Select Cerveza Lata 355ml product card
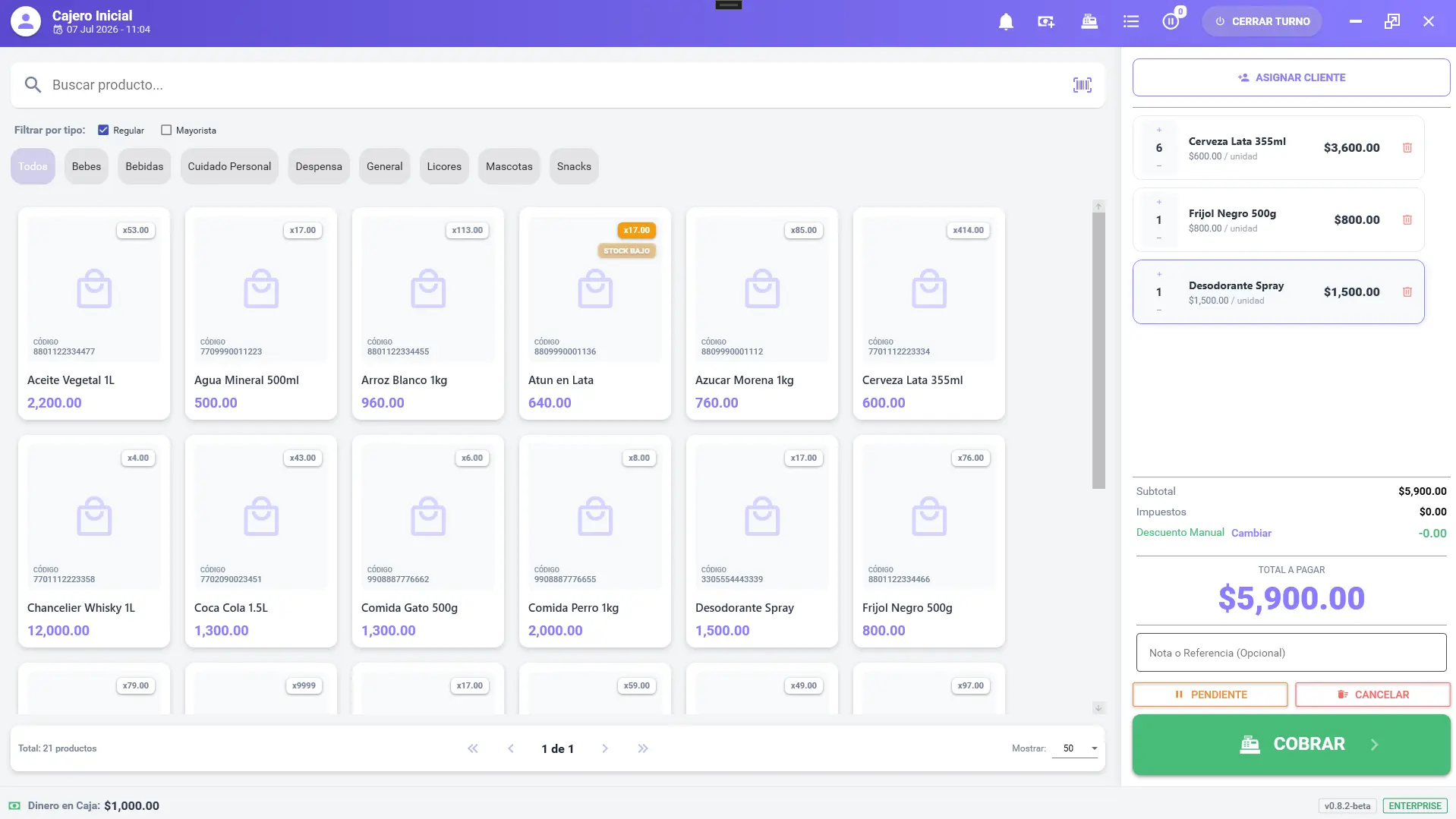 click(929, 313)
